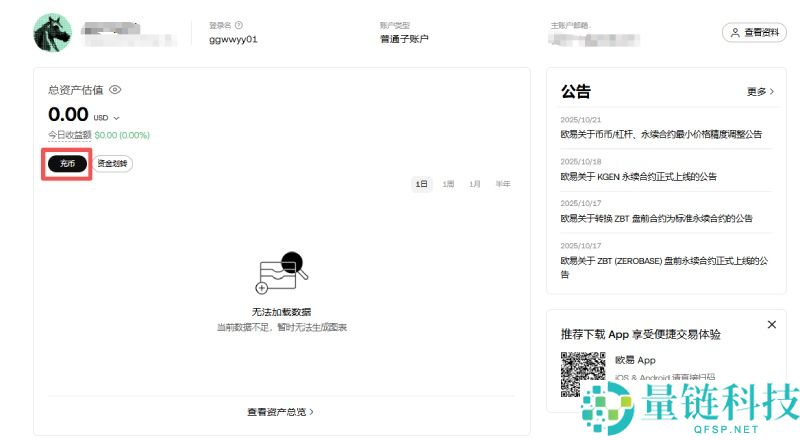Viewport: 800px width, 440px height.
Task: Open 查看资产总览 link
Action: click(280, 412)
